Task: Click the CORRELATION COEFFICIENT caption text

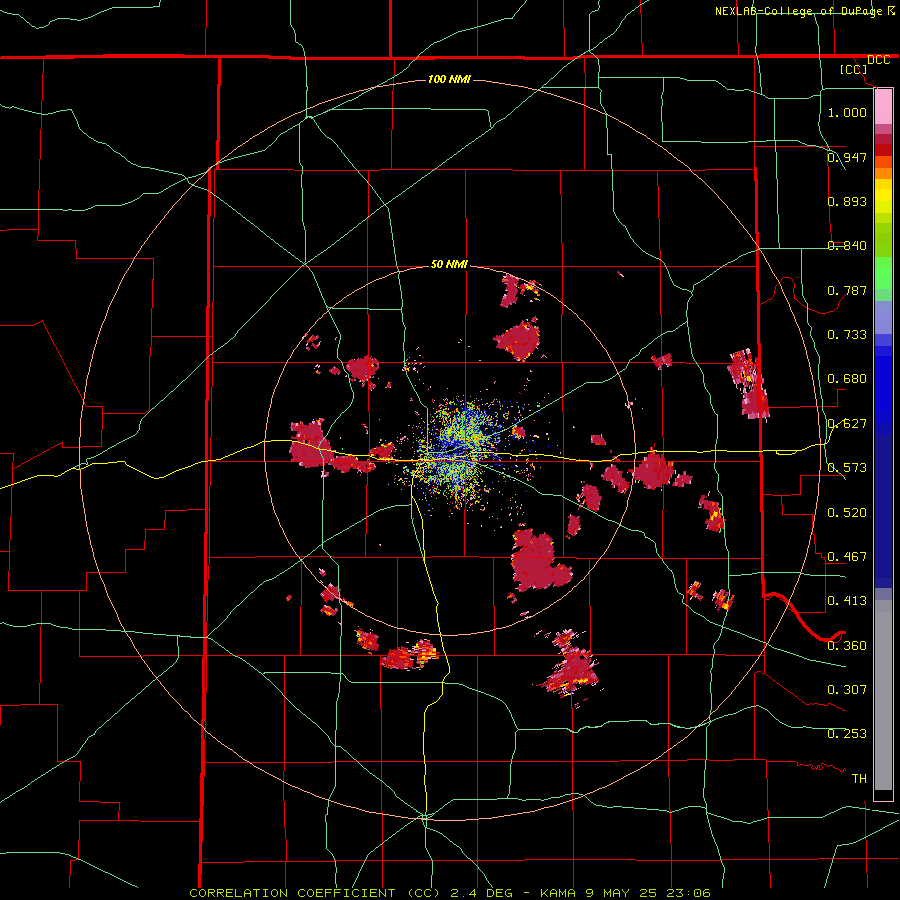Action: (x=296, y=893)
